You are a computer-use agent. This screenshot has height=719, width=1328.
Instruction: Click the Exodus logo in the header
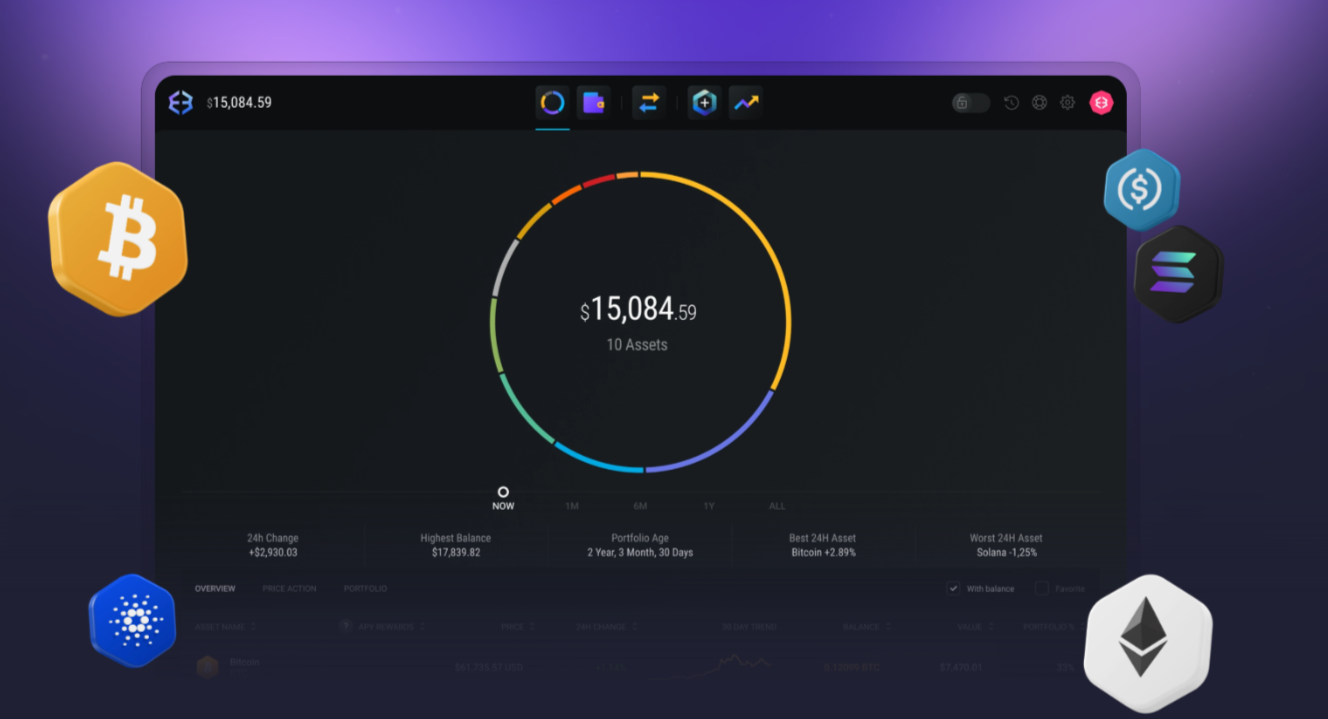click(180, 102)
